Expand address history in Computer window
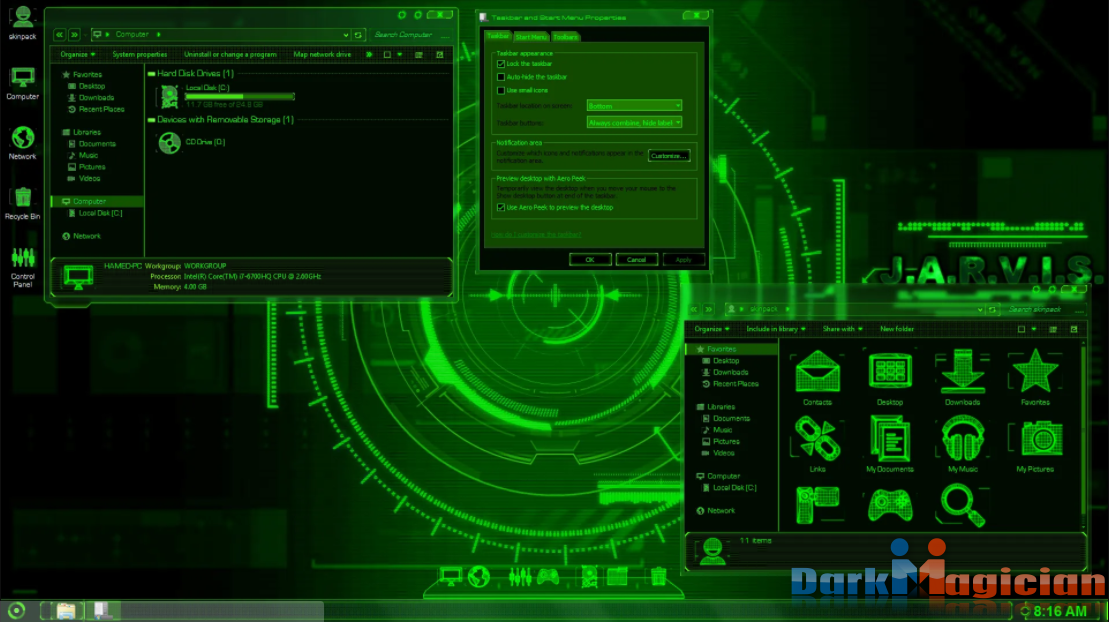 tap(345, 35)
